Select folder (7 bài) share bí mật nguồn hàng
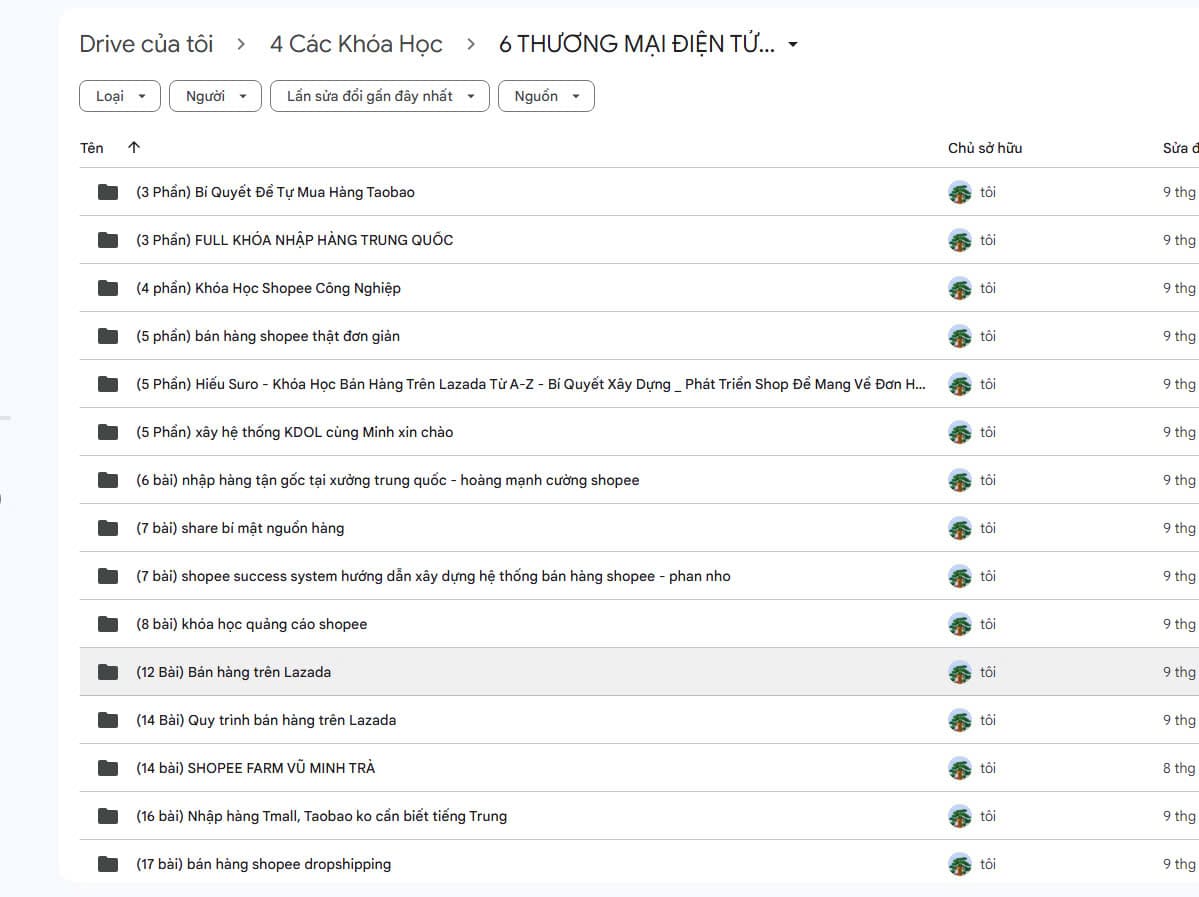Image resolution: width=1199 pixels, height=897 pixels. [x=240, y=528]
